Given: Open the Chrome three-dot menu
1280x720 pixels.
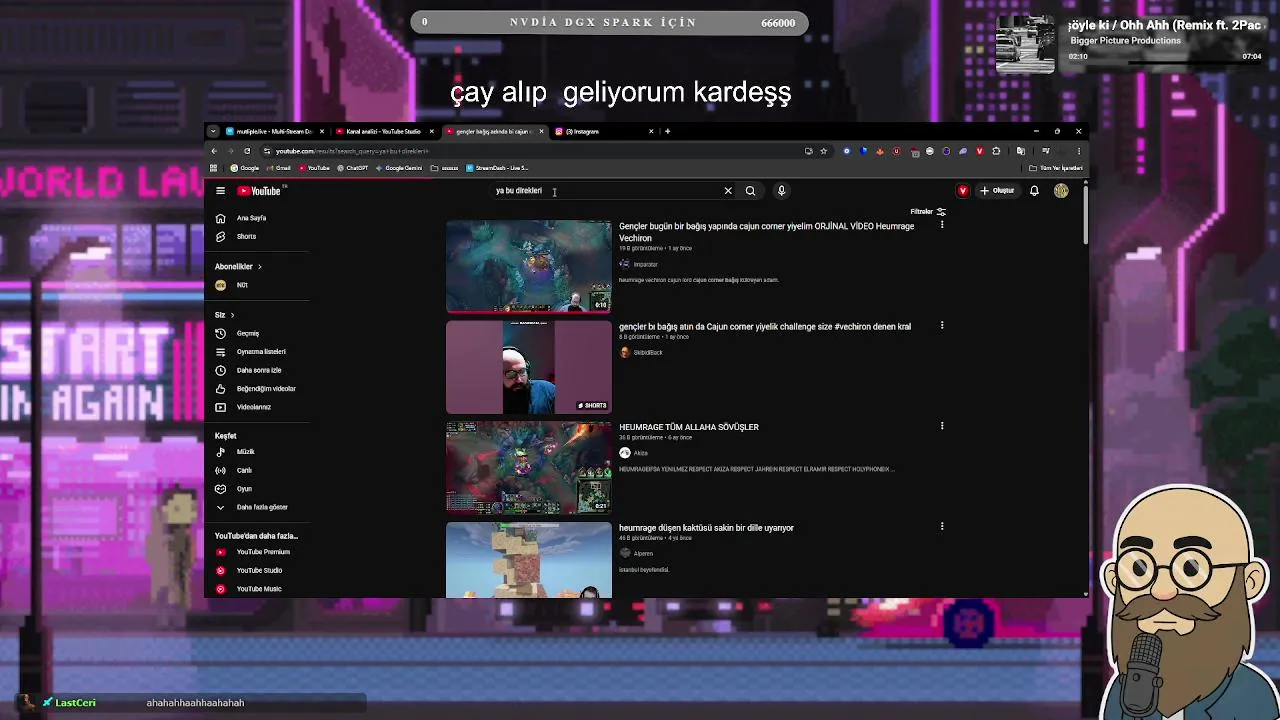Looking at the screenshot, I should pyautogui.click(x=1078, y=151).
